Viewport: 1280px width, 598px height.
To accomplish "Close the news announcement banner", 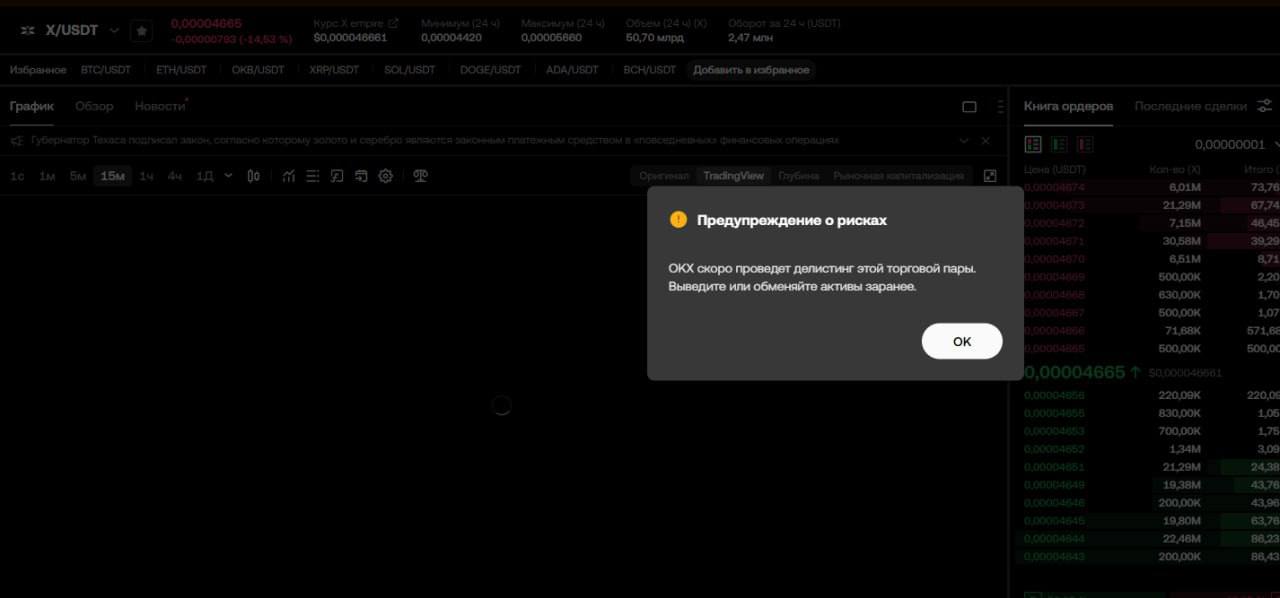I will coord(986,141).
